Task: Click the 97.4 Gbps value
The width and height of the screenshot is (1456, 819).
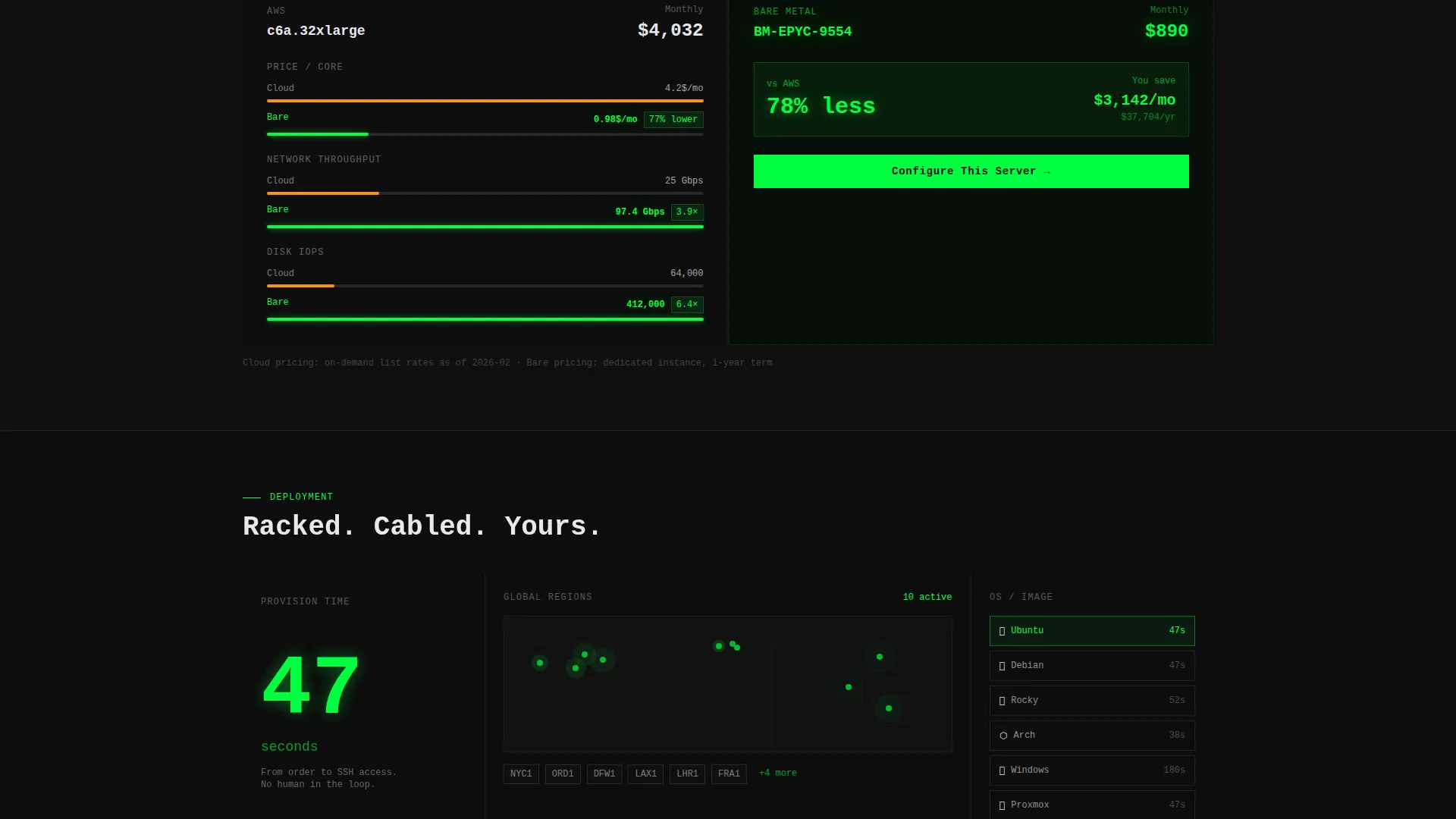Action: pos(640,212)
